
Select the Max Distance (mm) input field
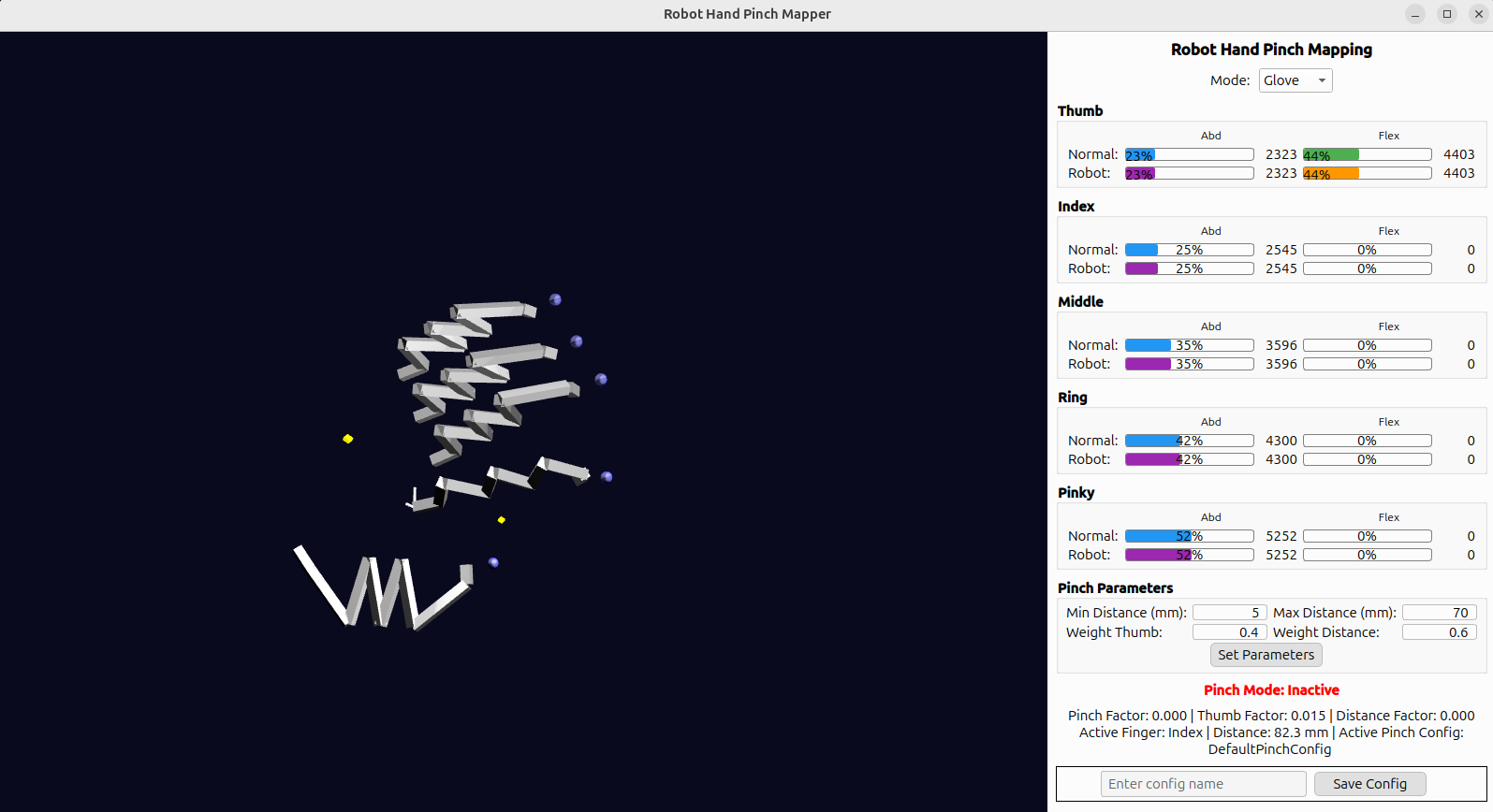(1440, 613)
